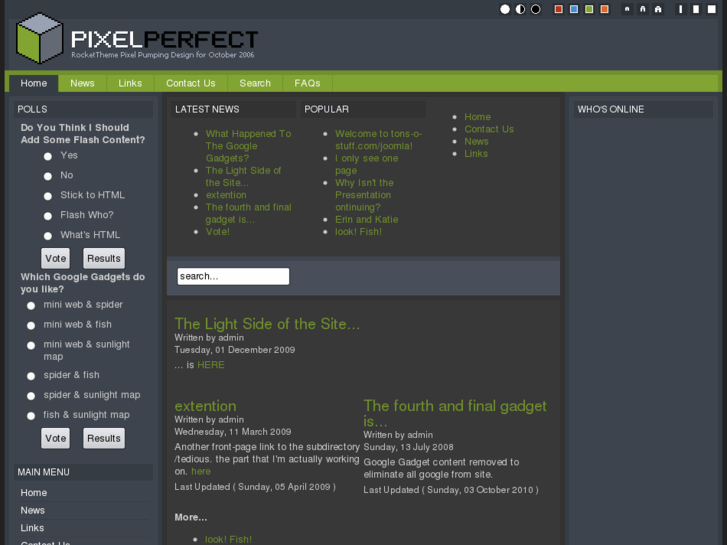Select the half-tone contrast style icon
The image size is (727, 545).
tap(520, 9)
